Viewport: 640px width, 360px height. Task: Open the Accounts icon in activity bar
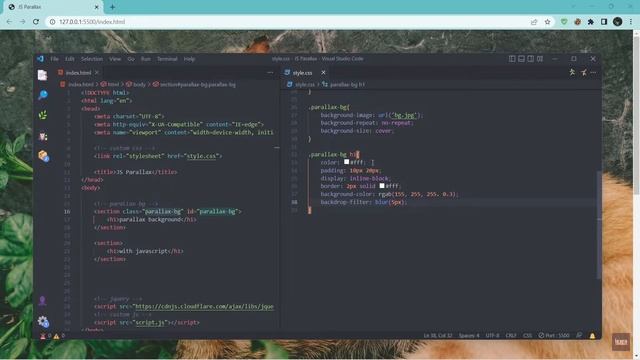pyautogui.click(x=42, y=301)
